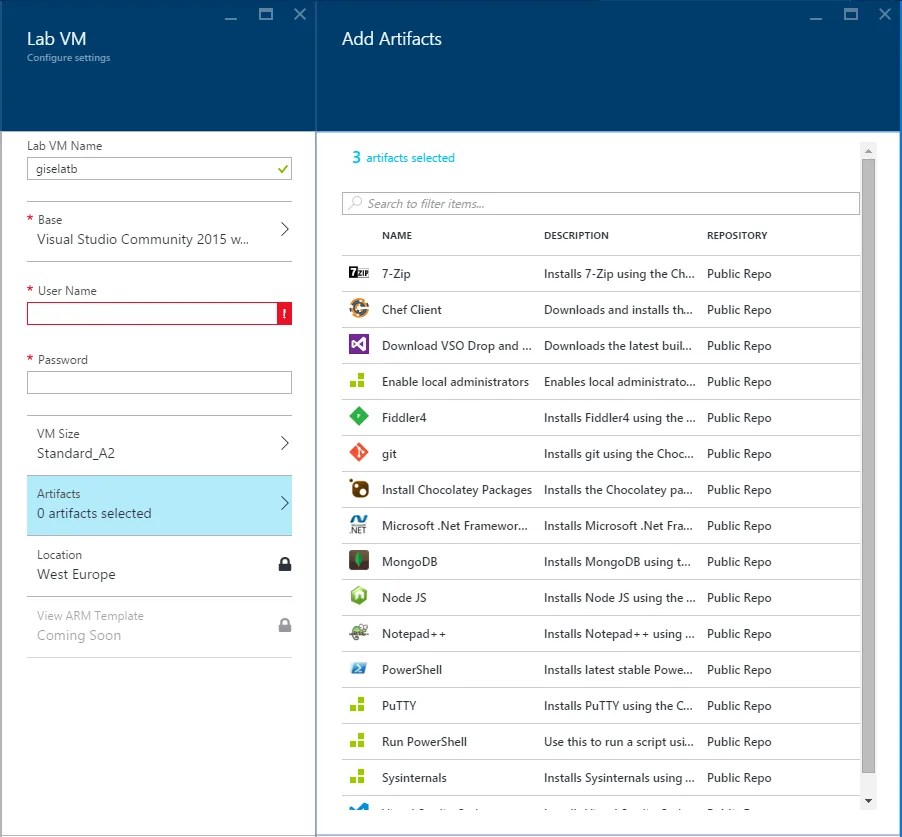Image resolution: width=902 pixels, height=837 pixels.
Task: Select the Enable local administrators name
Action: pos(455,381)
